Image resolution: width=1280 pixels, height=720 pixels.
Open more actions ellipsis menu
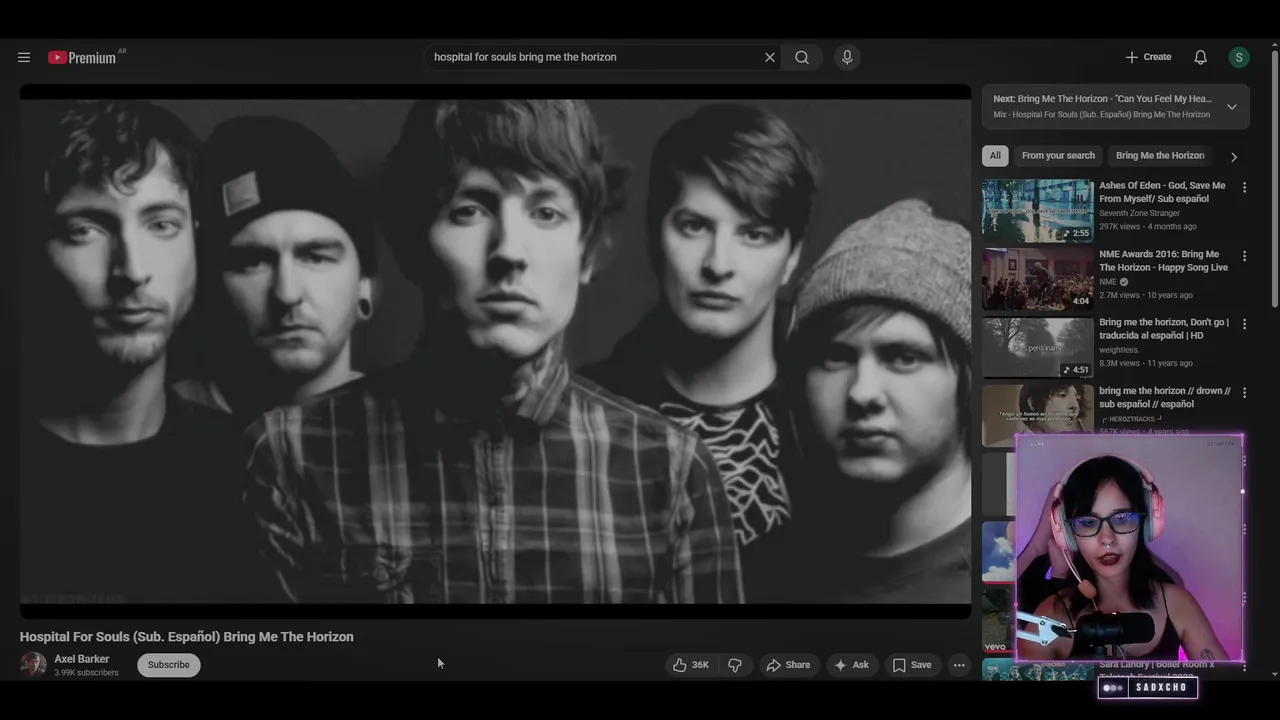tap(959, 665)
